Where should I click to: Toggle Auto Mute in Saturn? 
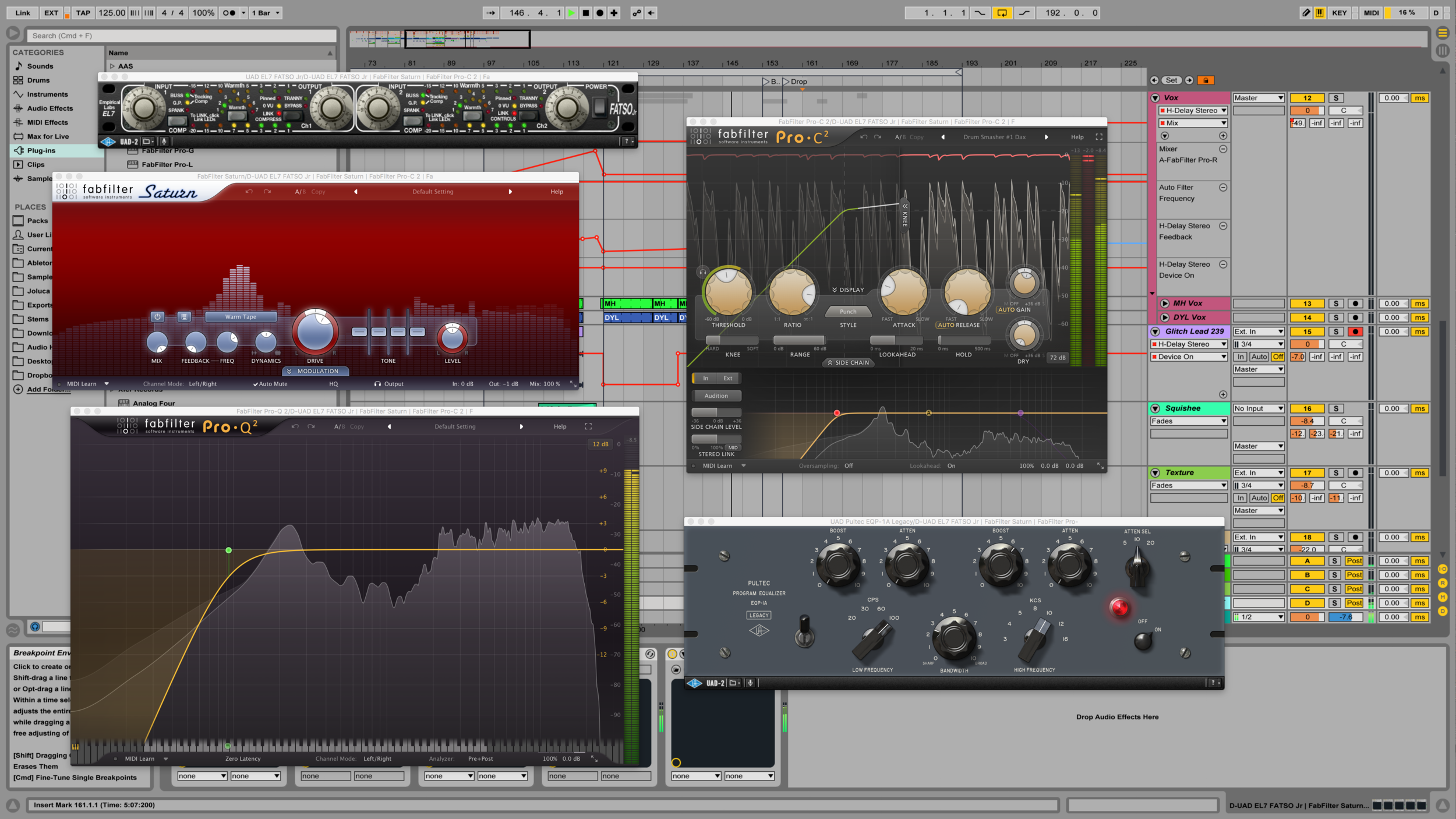tap(270, 384)
